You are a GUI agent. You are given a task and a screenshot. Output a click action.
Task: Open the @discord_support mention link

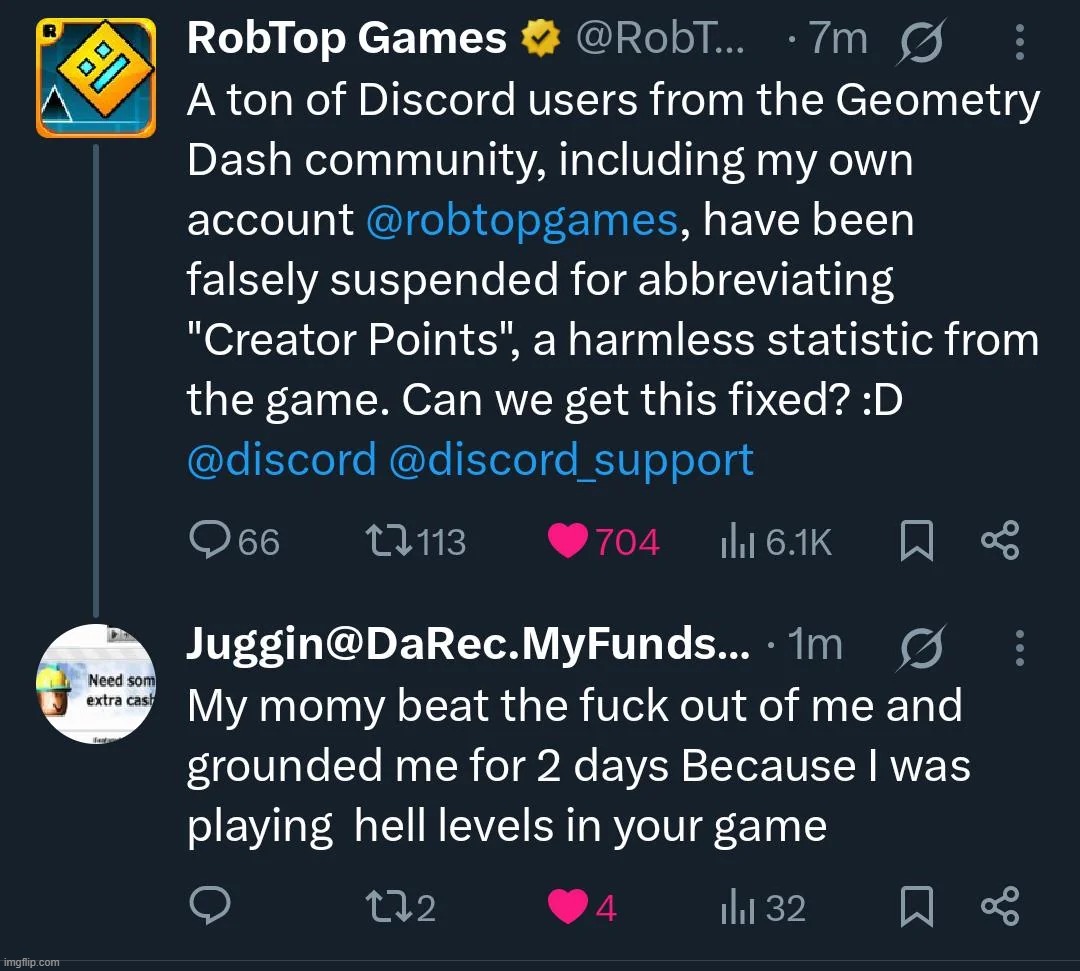click(x=571, y=460)
